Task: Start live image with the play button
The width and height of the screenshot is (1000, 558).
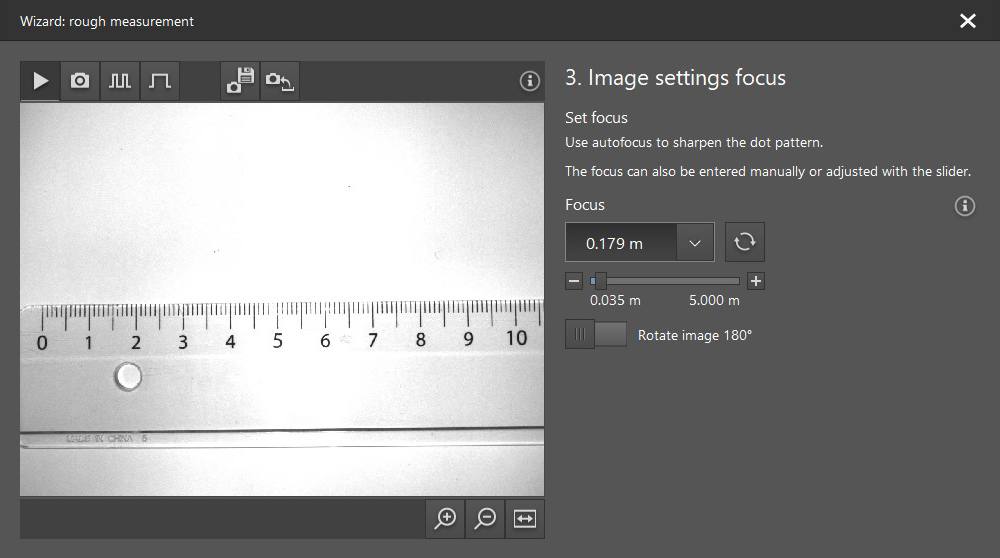Action: 40,81
